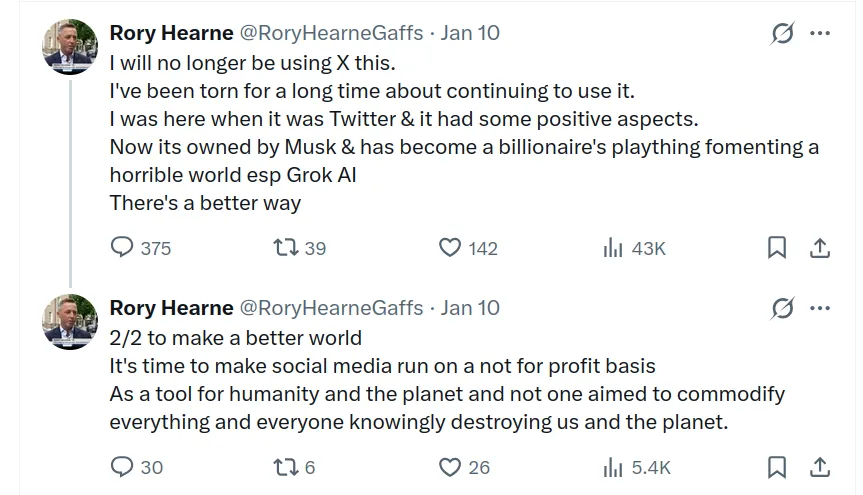This screenshot has height=495, width=863.
Task: Share the first post about leaving X
Action: [819, 247]
